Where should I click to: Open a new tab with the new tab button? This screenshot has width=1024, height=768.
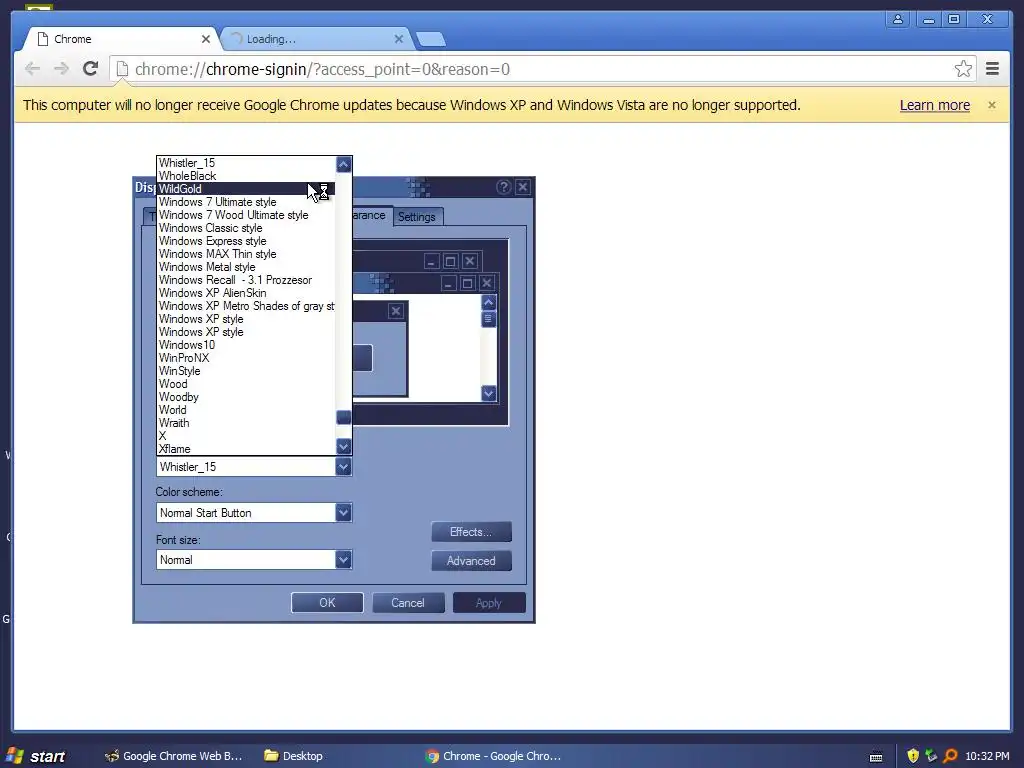tap(431, 39)
